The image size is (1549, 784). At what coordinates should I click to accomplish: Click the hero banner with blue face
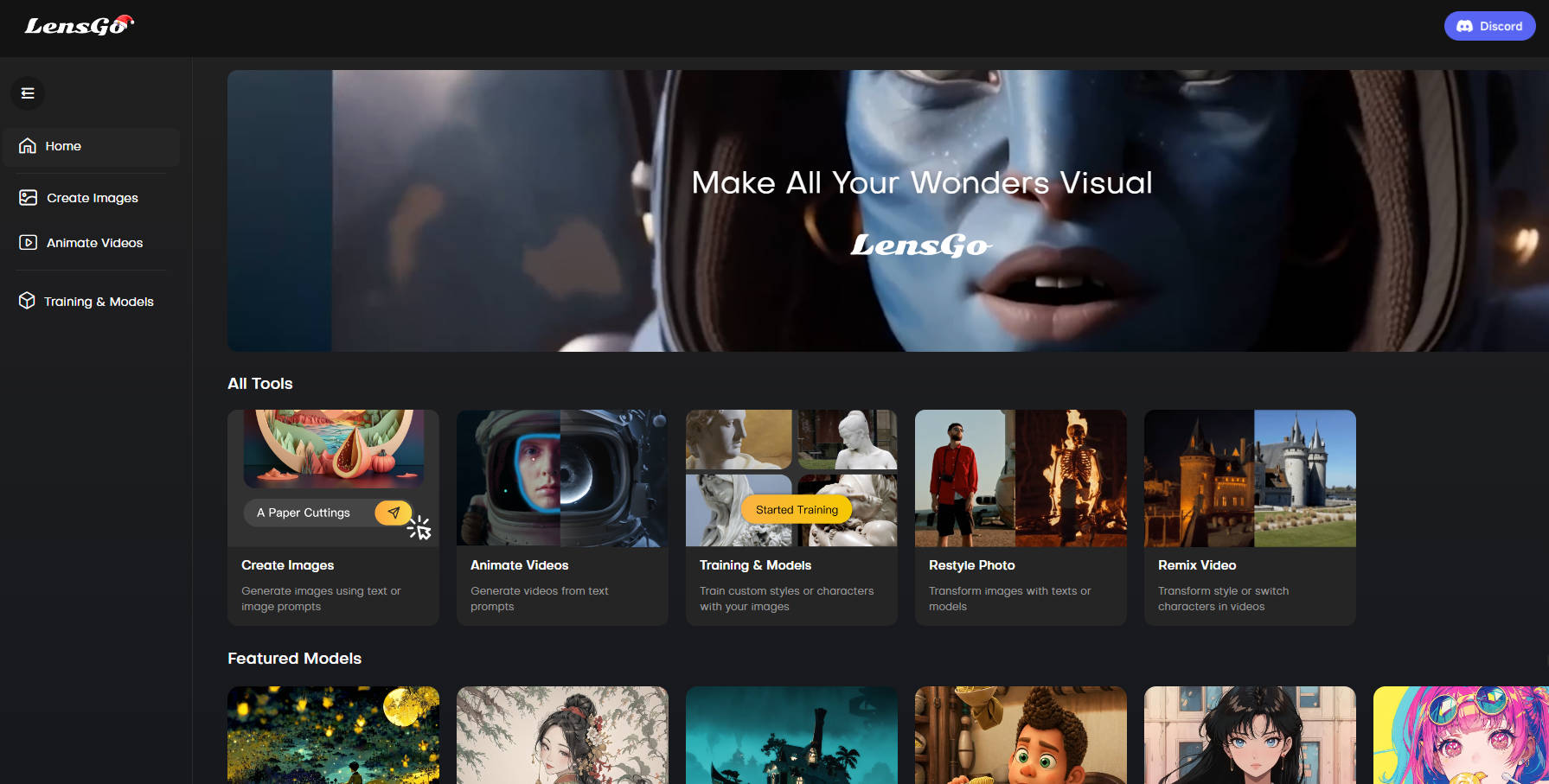pos(887,211)
